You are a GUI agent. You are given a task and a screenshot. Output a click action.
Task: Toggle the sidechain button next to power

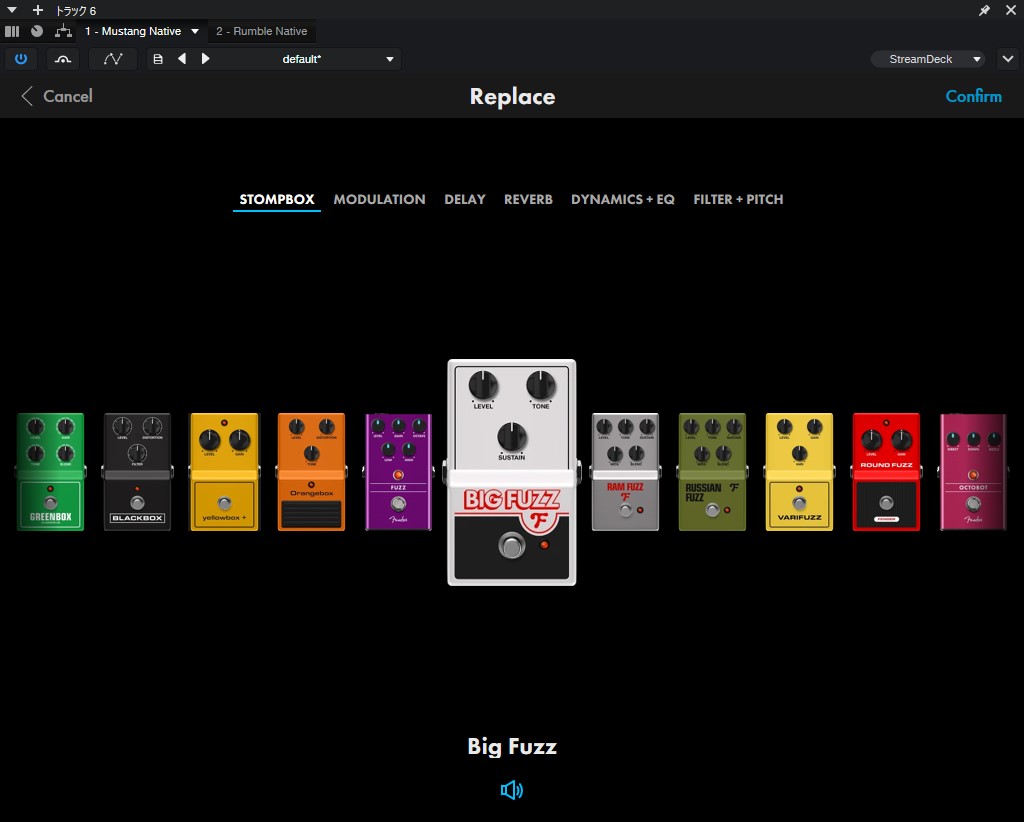coord(63,59)
